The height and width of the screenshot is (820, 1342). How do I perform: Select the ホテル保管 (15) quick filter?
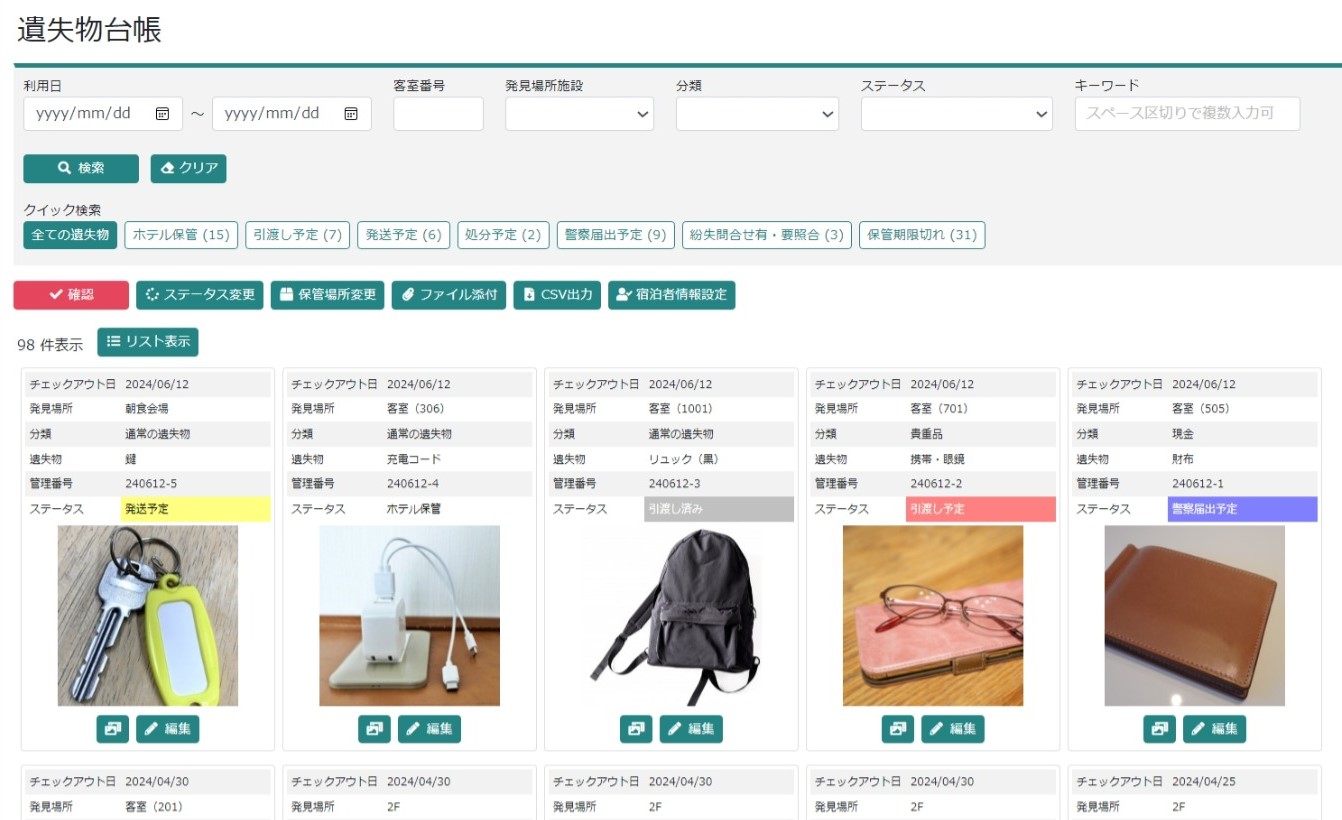181,235
